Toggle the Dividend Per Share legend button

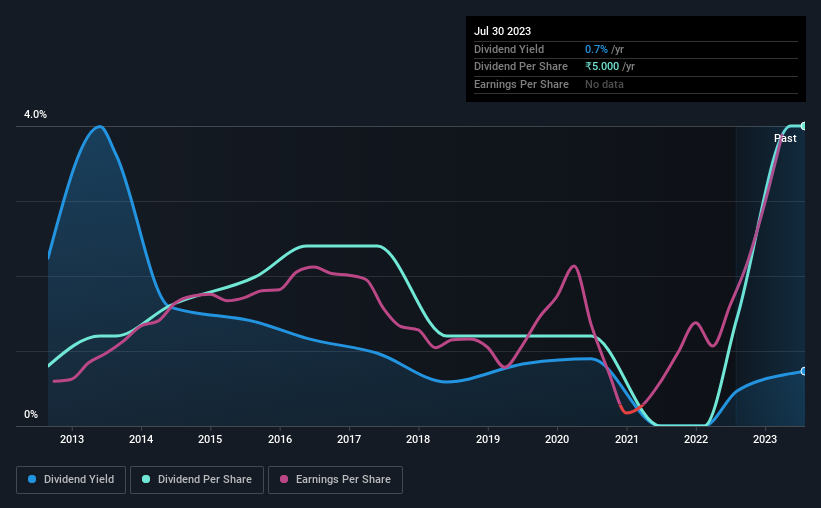[x=197, y=480]
